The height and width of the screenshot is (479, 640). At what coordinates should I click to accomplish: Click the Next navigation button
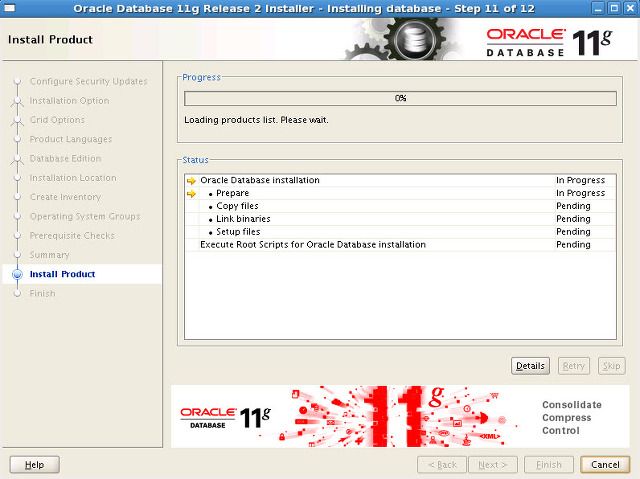[x=493, y=464]
